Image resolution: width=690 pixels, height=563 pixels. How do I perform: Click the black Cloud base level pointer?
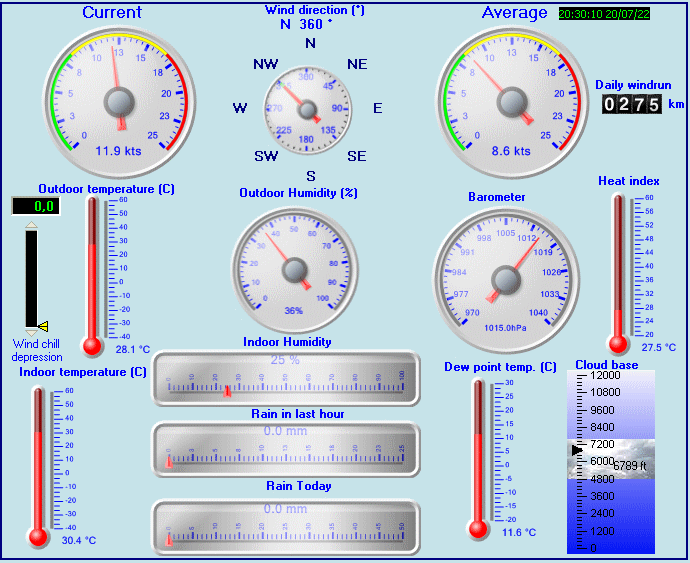click(575, 451)
